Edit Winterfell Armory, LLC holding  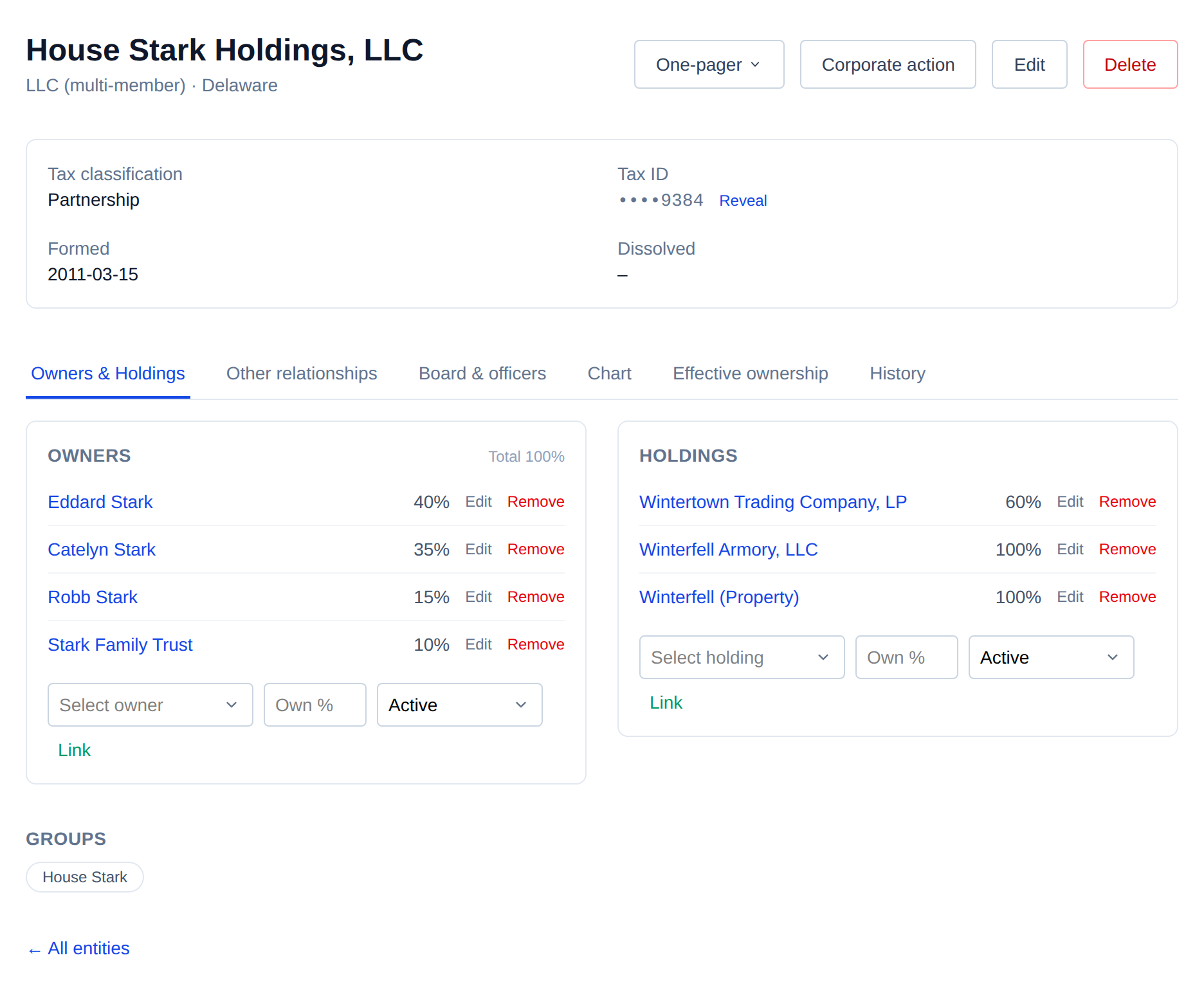click(x=1070, y=549)
